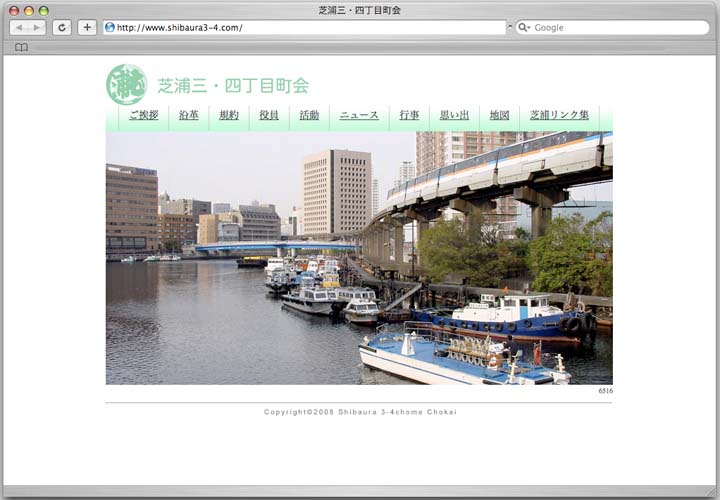Select the 活動 menu item
Image resolution: width=720 pixels, height=500 pixels.
[x=309, y=115]
